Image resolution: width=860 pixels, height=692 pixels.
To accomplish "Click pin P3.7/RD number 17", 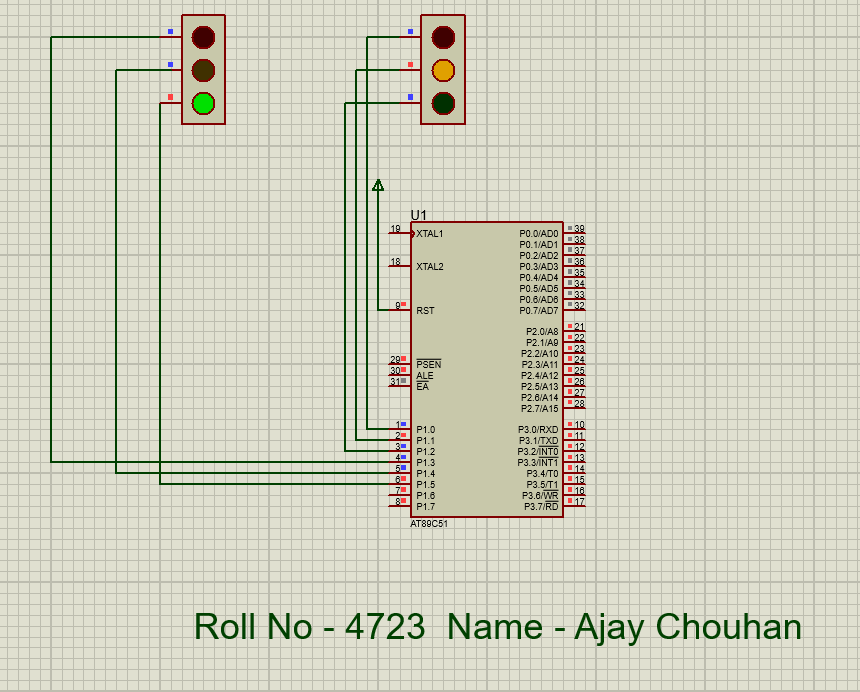I will (575, 505).
